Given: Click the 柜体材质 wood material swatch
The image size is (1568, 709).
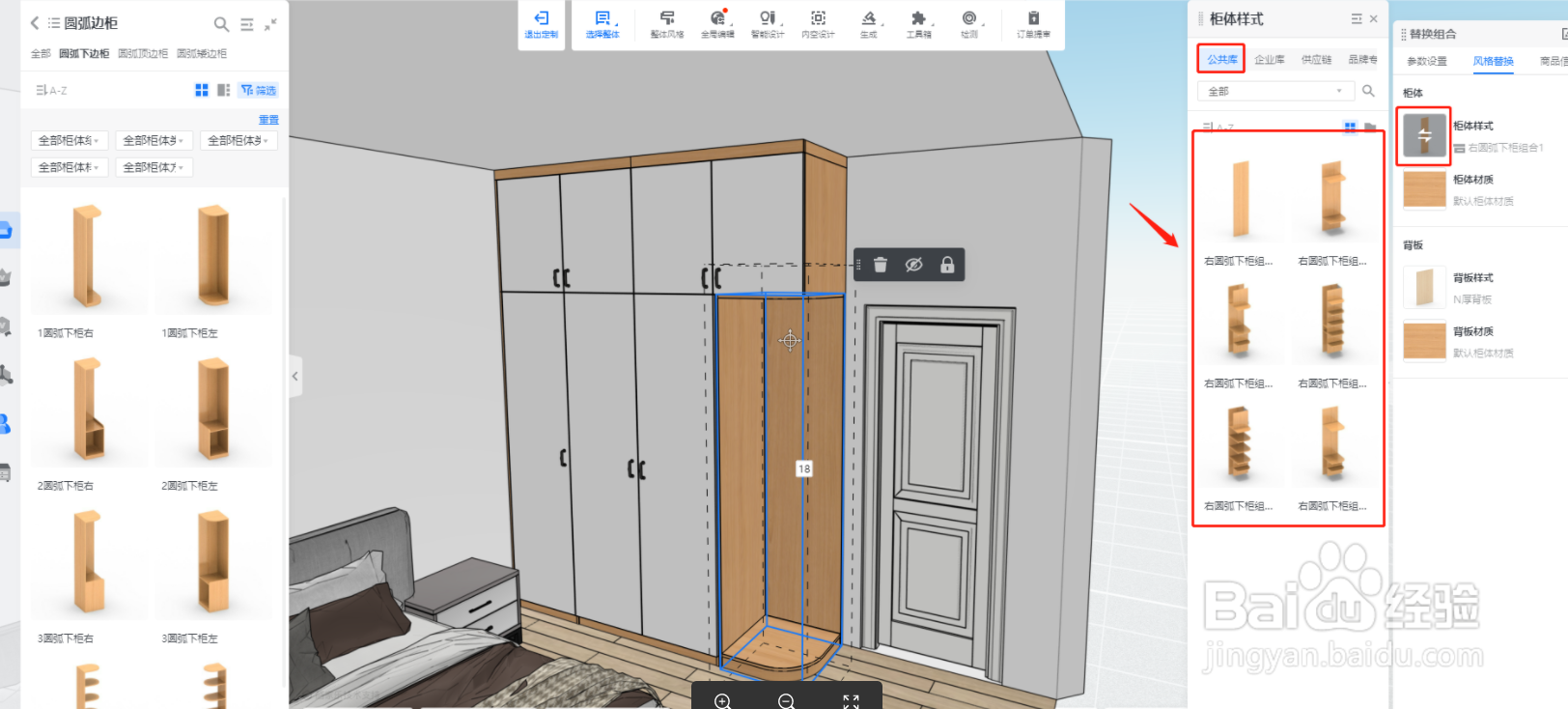Looking at the screenshot, I should 1424,190.
